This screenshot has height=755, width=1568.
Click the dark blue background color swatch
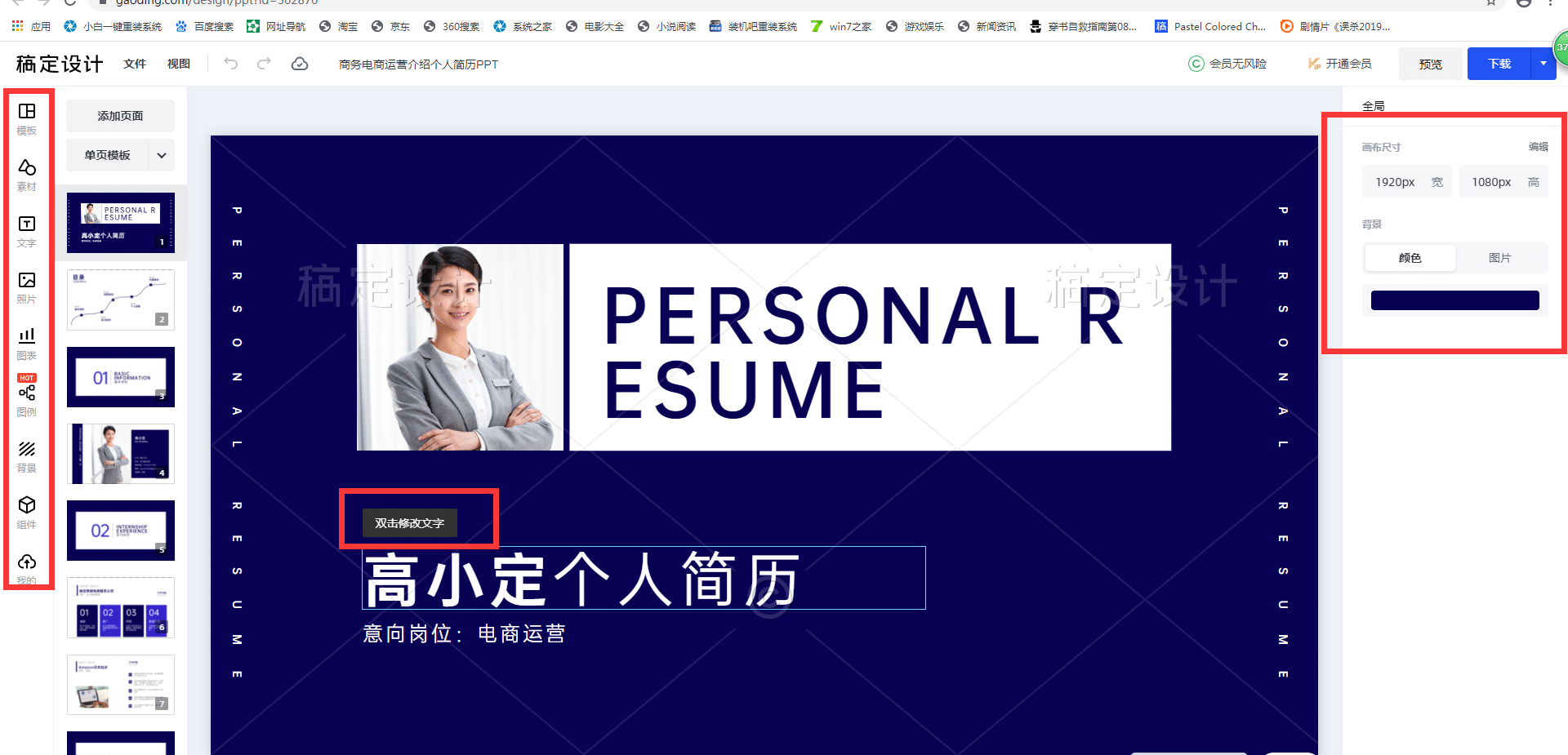pos(1455,300)
